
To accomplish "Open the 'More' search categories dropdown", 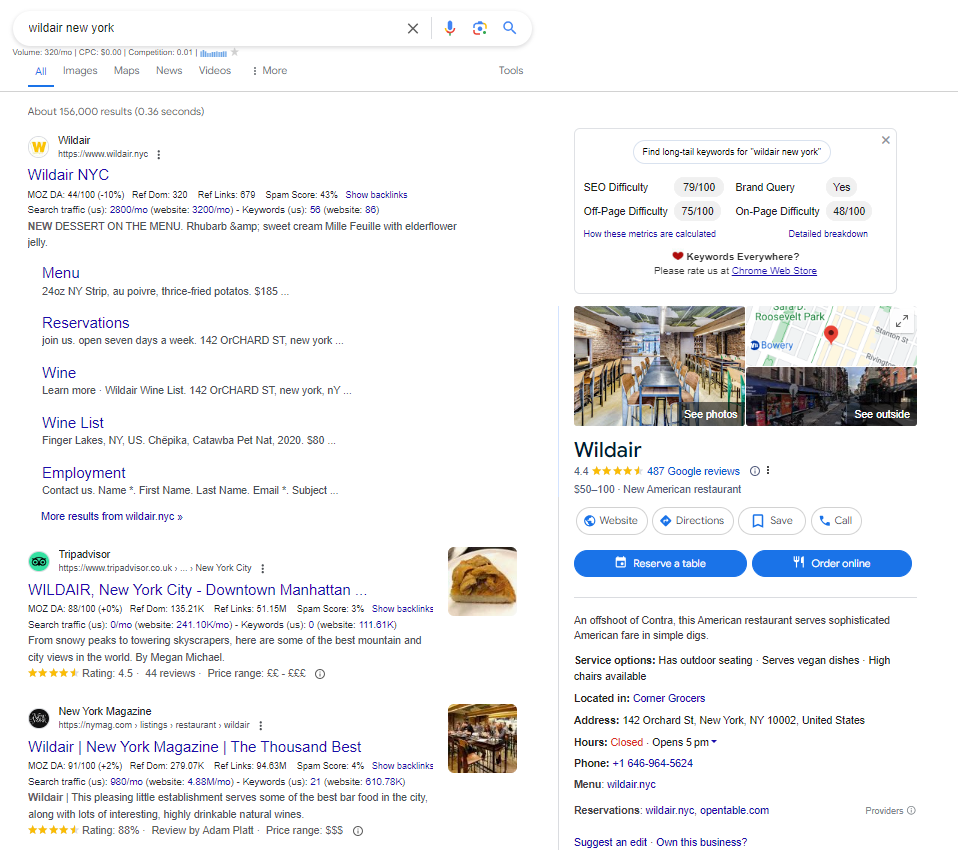I will (x=268, y=70).
